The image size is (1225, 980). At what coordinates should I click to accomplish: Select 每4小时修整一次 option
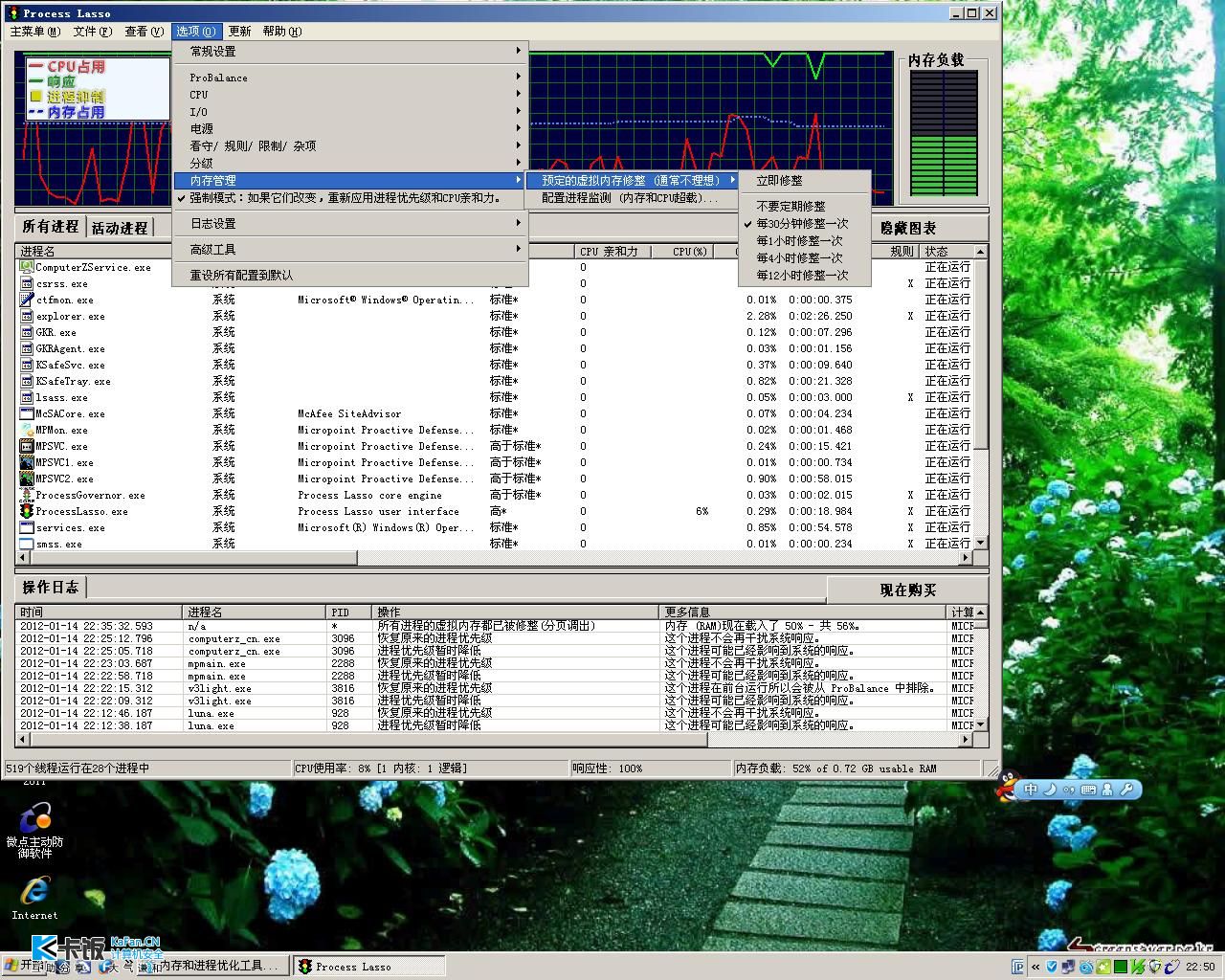pyautogui.click(x=805, y=257)
